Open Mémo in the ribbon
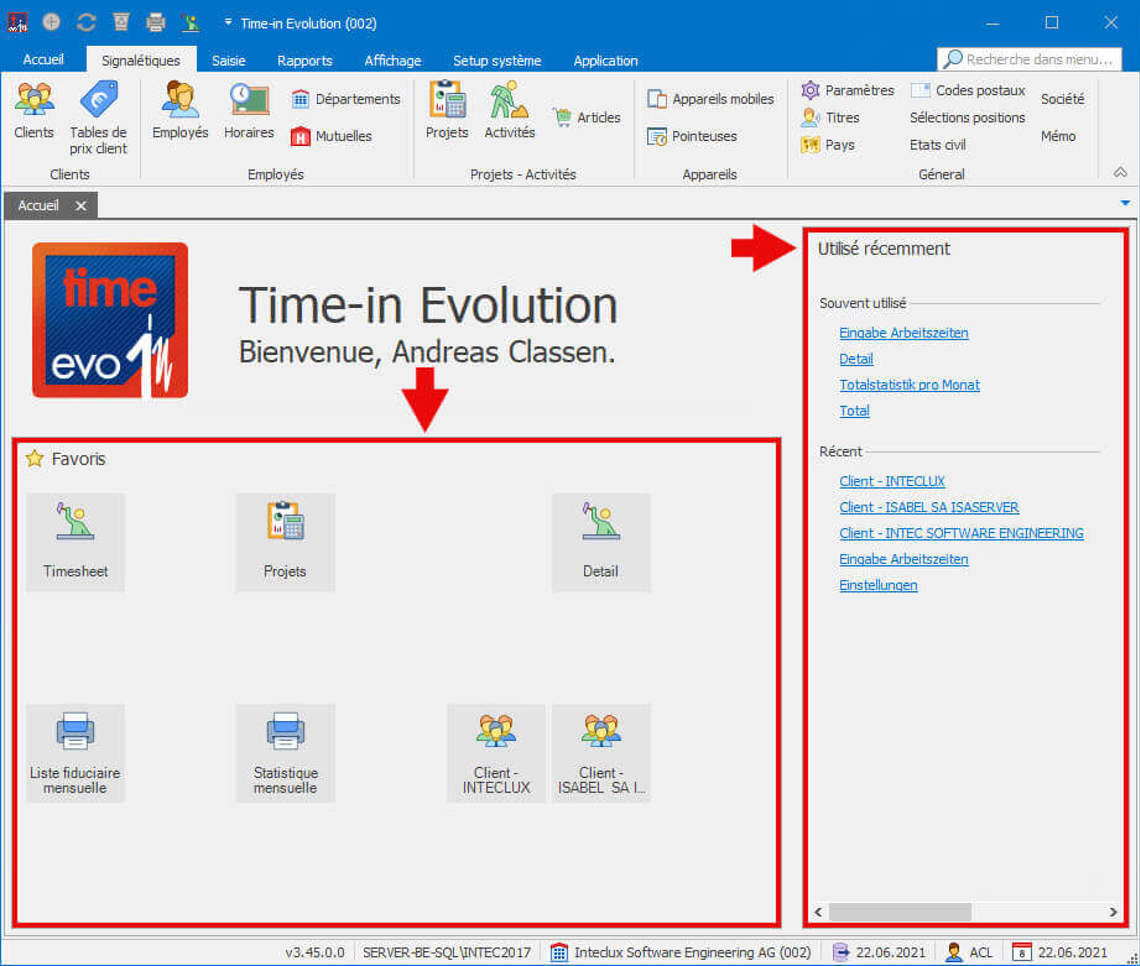 (x=1057, y=136)
